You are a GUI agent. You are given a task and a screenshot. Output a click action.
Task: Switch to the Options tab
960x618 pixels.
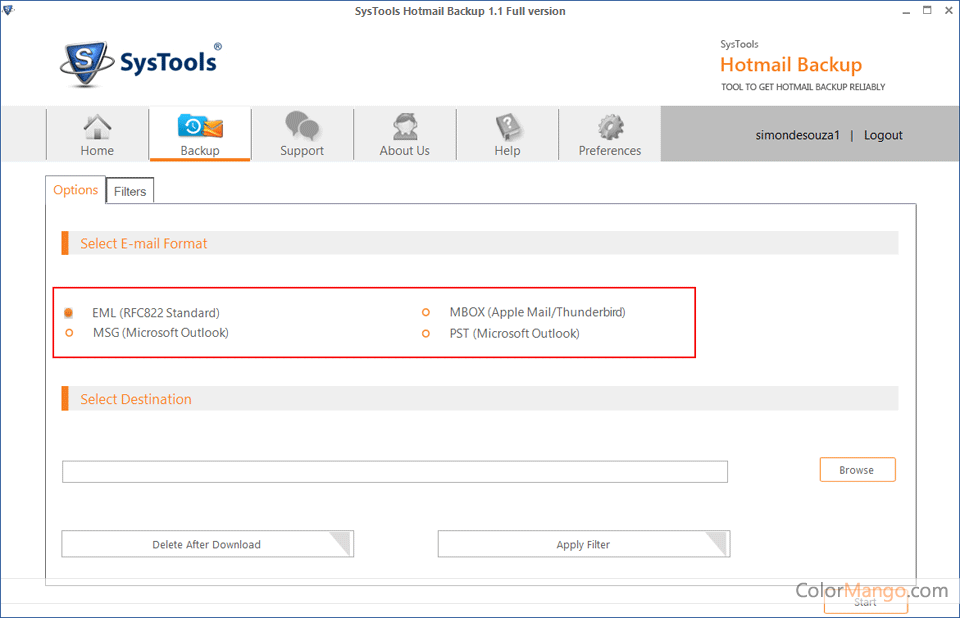pyautogui.click(x=76, y=190)
